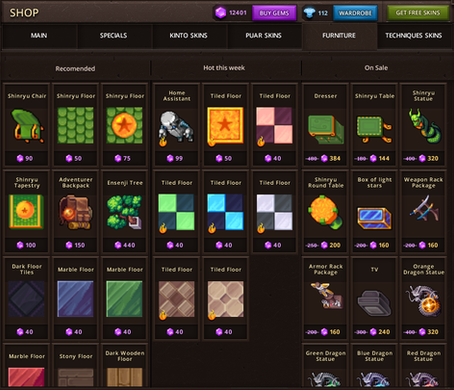Click GET FREE SKINS button
Viewport: 454px width, 390px height.
418,13
